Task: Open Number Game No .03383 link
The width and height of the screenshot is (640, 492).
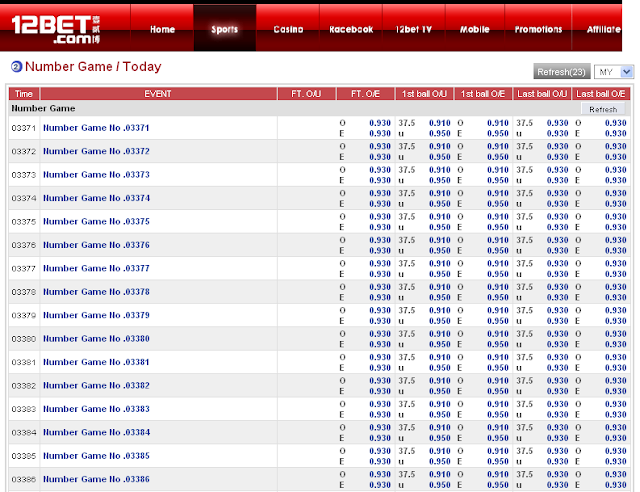Action: click(96, 409)
